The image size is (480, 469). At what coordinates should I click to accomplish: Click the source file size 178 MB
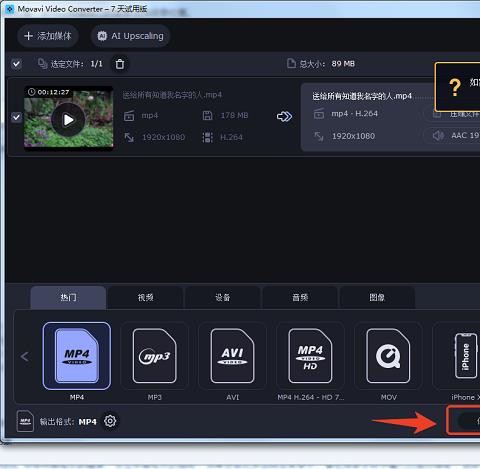[x=234, y=116]
